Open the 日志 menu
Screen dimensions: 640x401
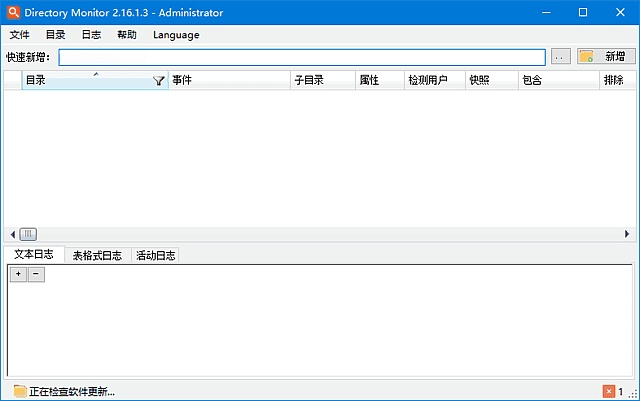click(x=91, y=35)
